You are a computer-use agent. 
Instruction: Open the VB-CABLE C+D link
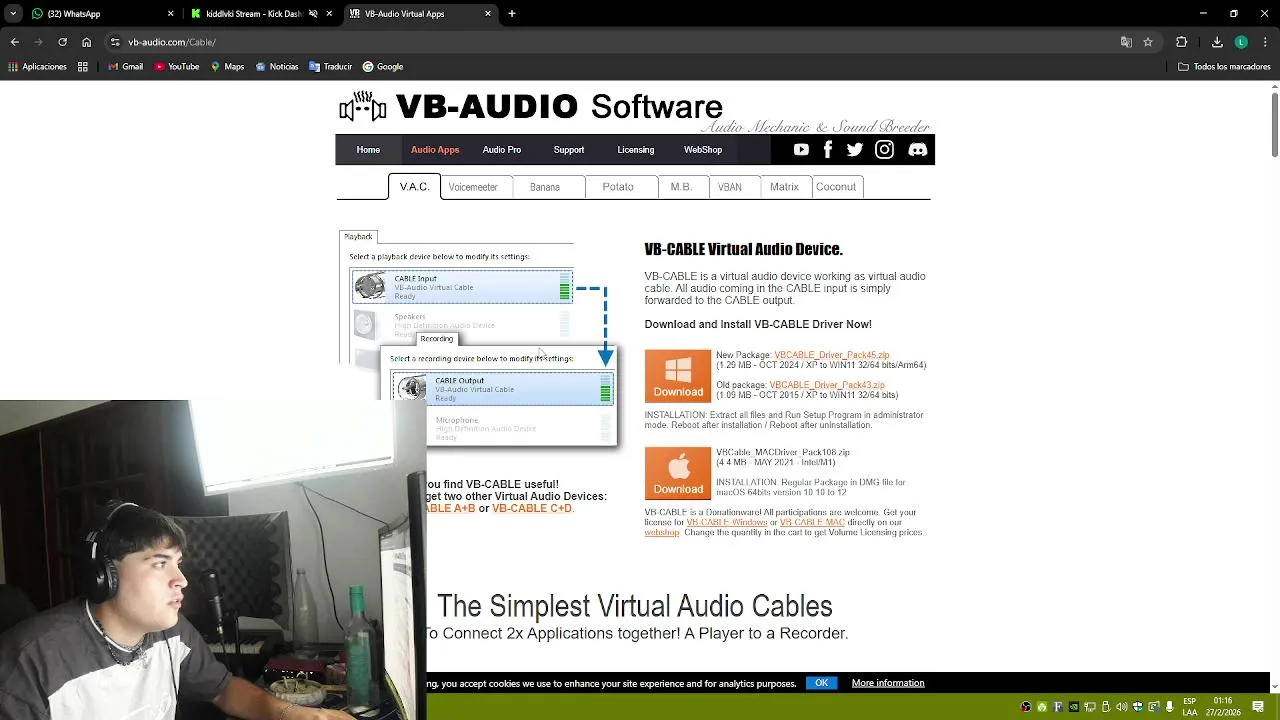click(x=532, y=508)
